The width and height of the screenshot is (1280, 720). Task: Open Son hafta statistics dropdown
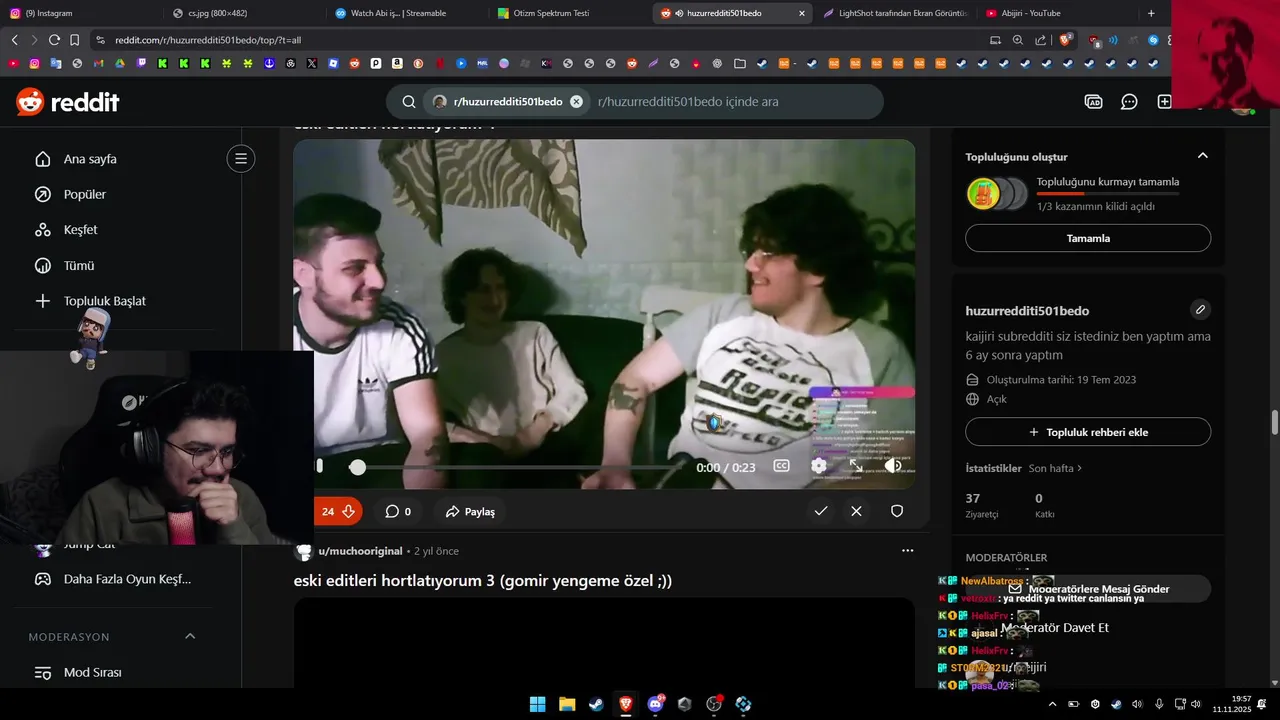tap(1055, 468)
